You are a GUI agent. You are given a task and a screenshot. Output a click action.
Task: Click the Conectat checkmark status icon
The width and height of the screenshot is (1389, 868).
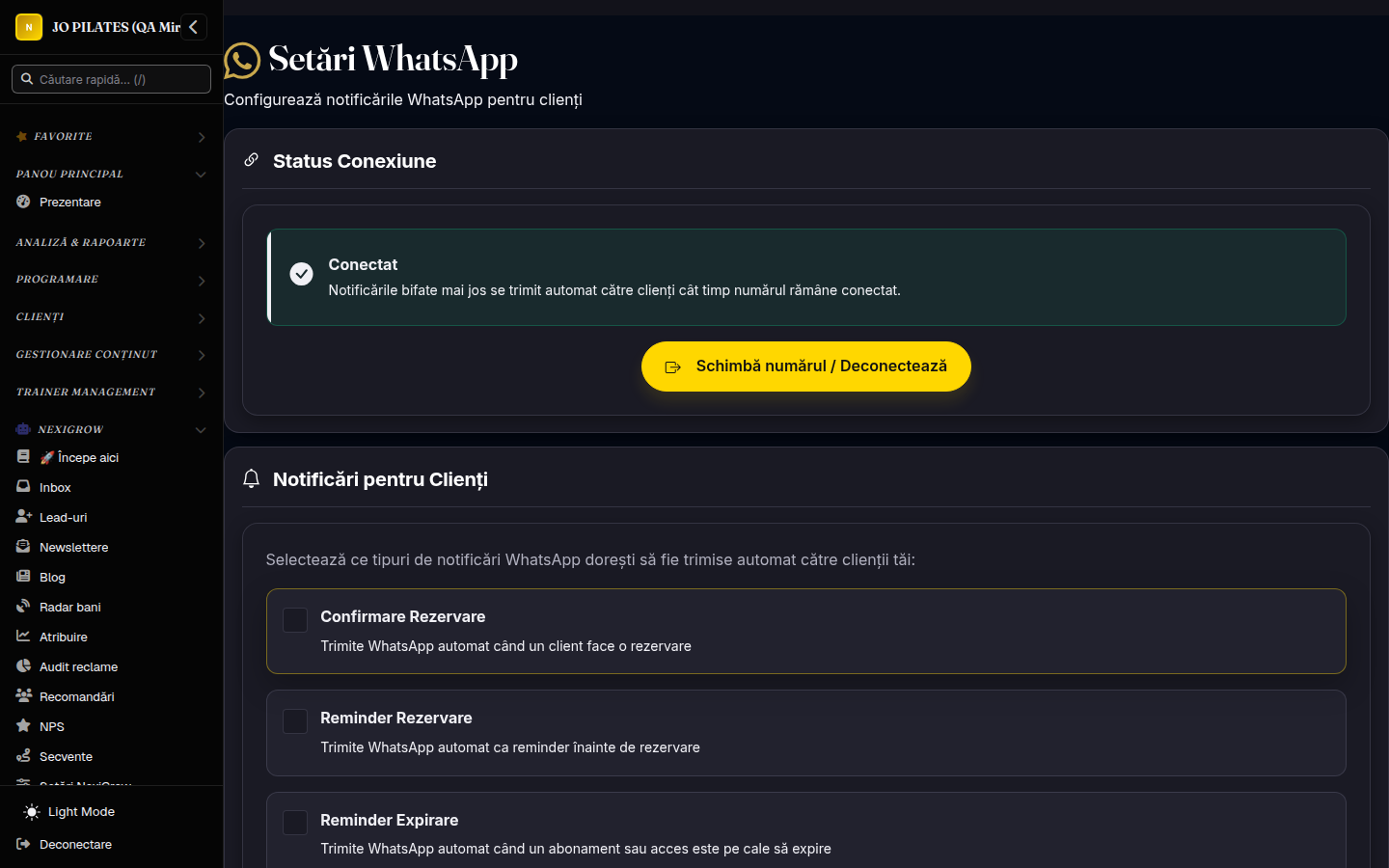click(302, 275)
